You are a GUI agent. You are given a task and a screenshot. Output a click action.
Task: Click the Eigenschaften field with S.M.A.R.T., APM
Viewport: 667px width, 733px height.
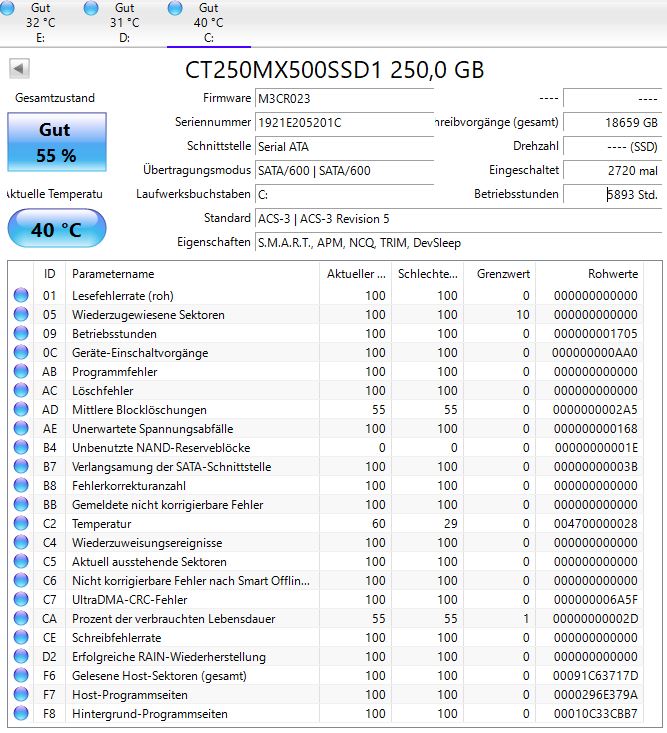(458, 243)
